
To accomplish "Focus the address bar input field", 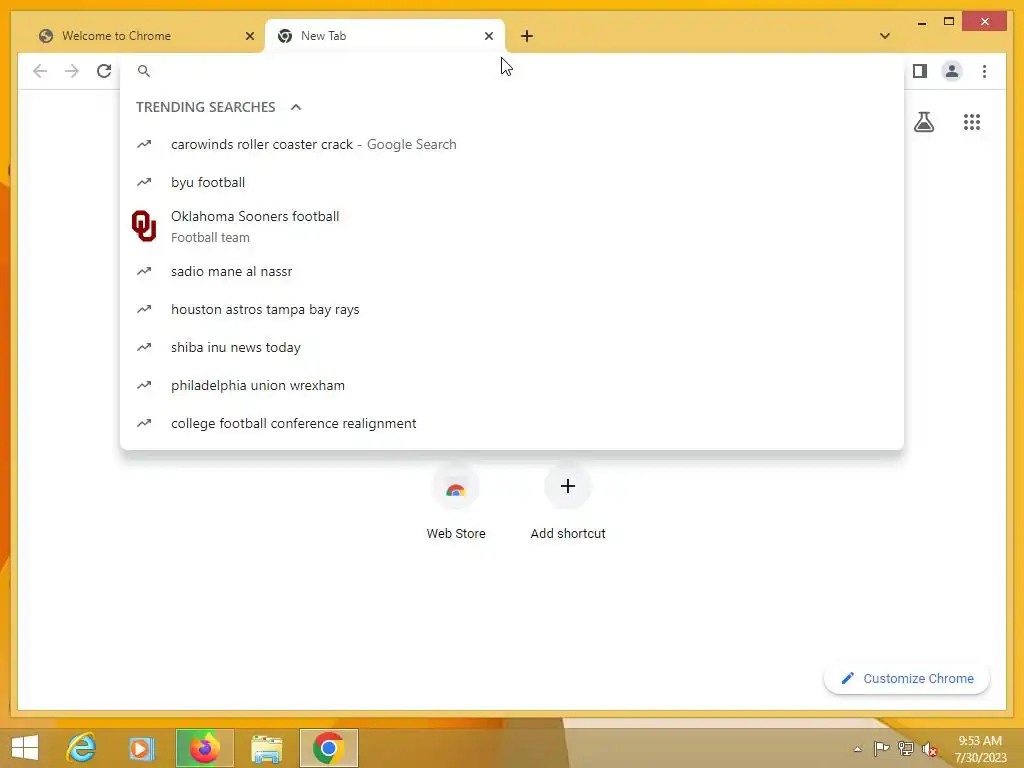I will pos(512,71).
